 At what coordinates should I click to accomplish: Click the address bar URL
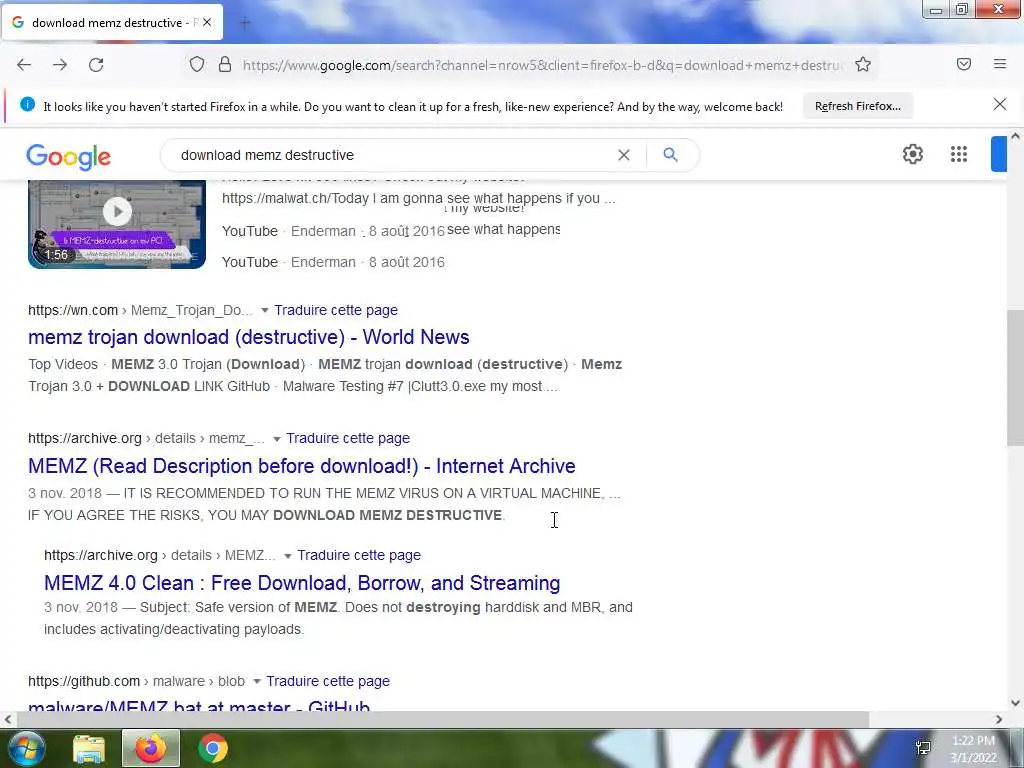542,65
